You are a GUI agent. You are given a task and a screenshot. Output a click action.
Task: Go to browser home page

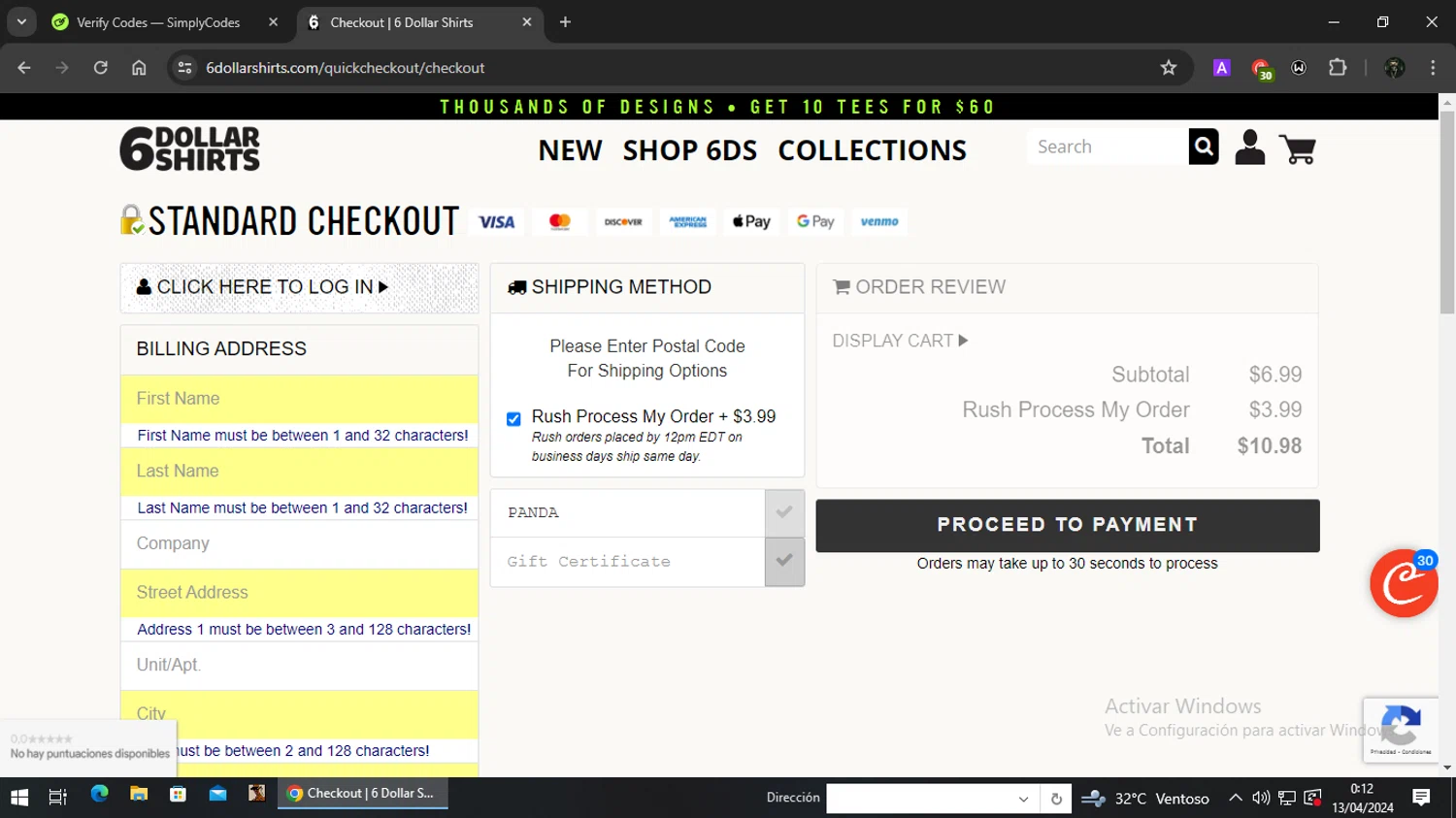pos(139,68)
